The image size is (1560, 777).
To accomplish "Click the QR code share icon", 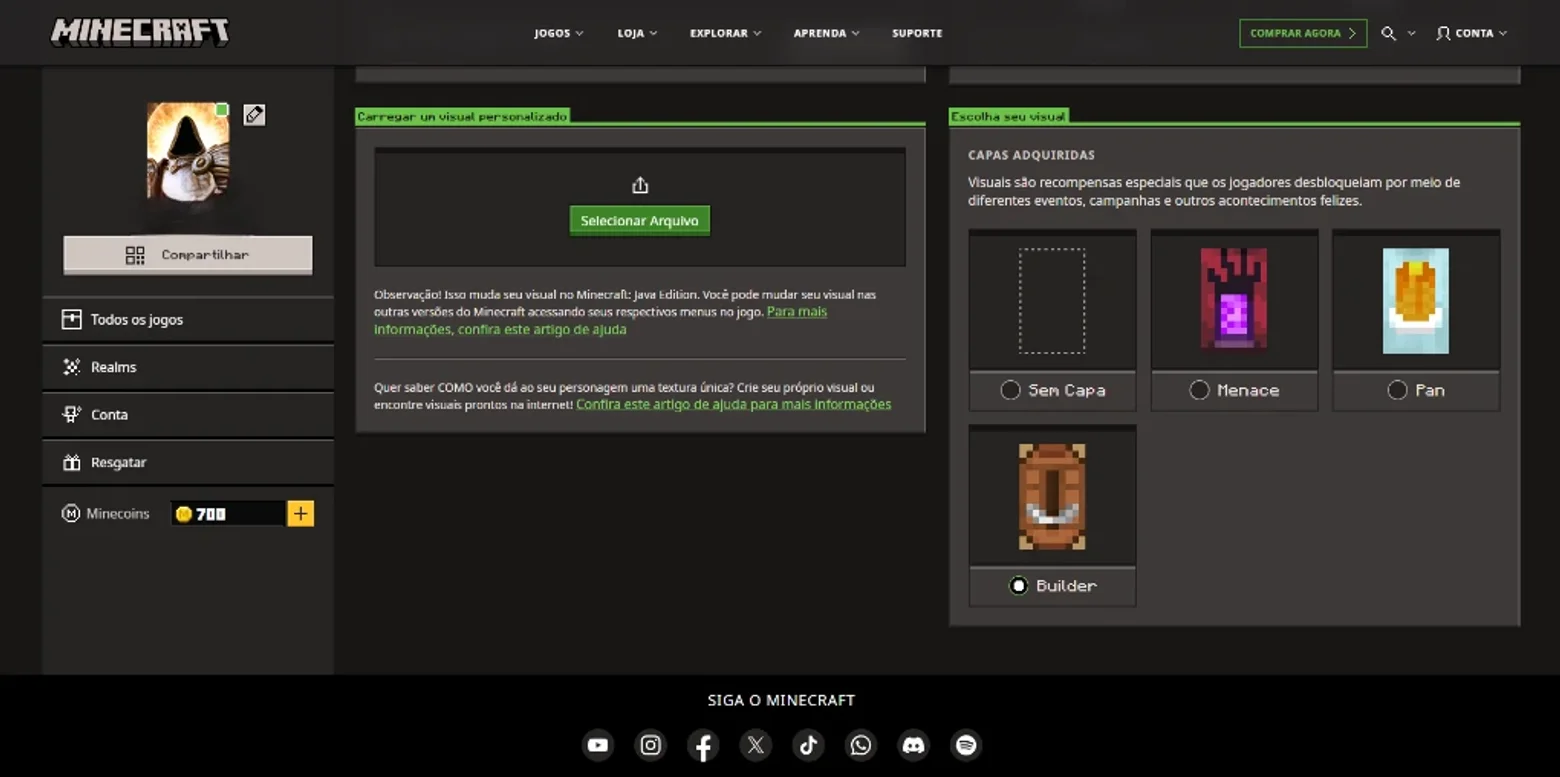I will click(x=135, y=255).
